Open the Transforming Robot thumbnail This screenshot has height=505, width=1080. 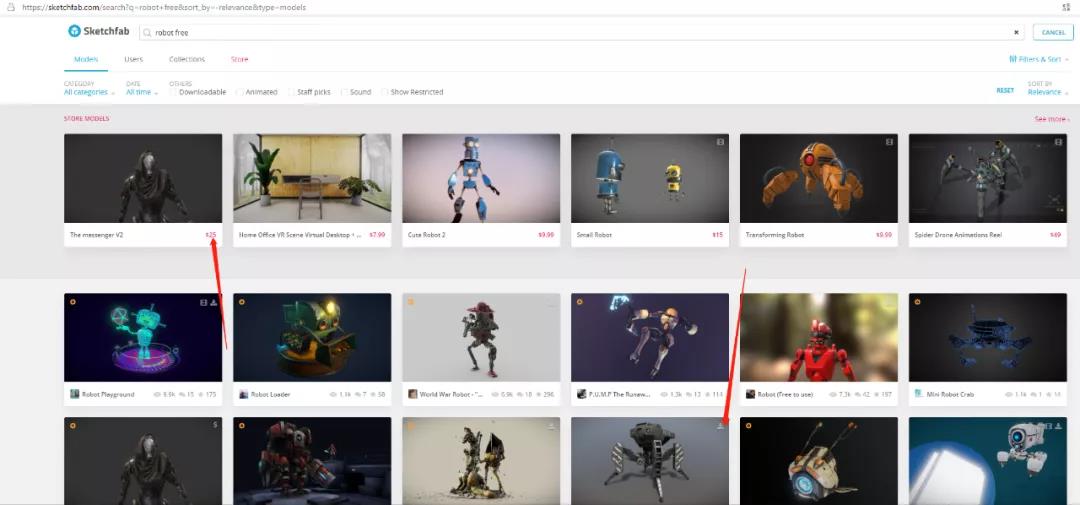click(x=818, y=178)
